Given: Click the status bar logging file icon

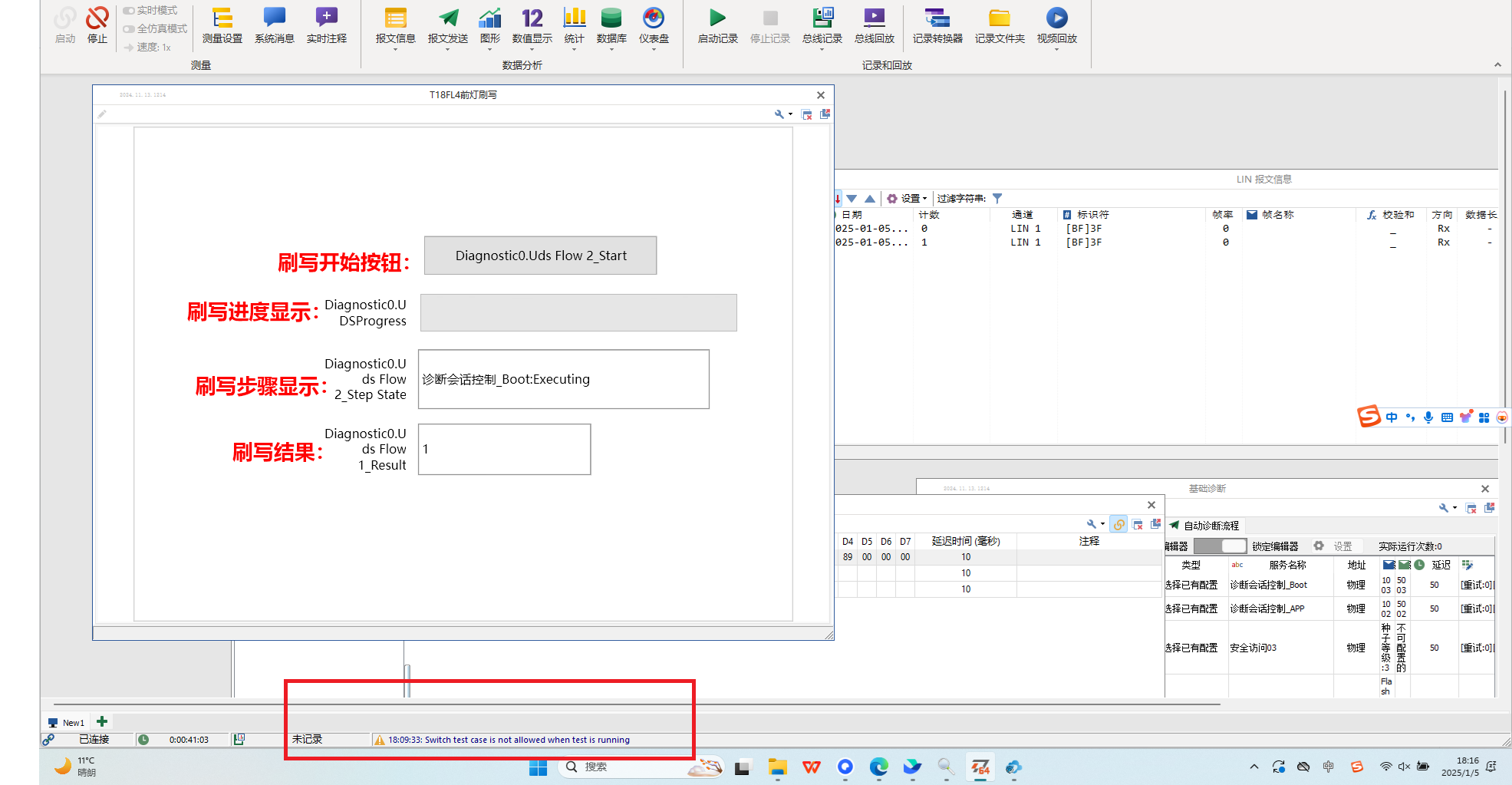Looking at the screenshot, I should (x=239, y=739).
